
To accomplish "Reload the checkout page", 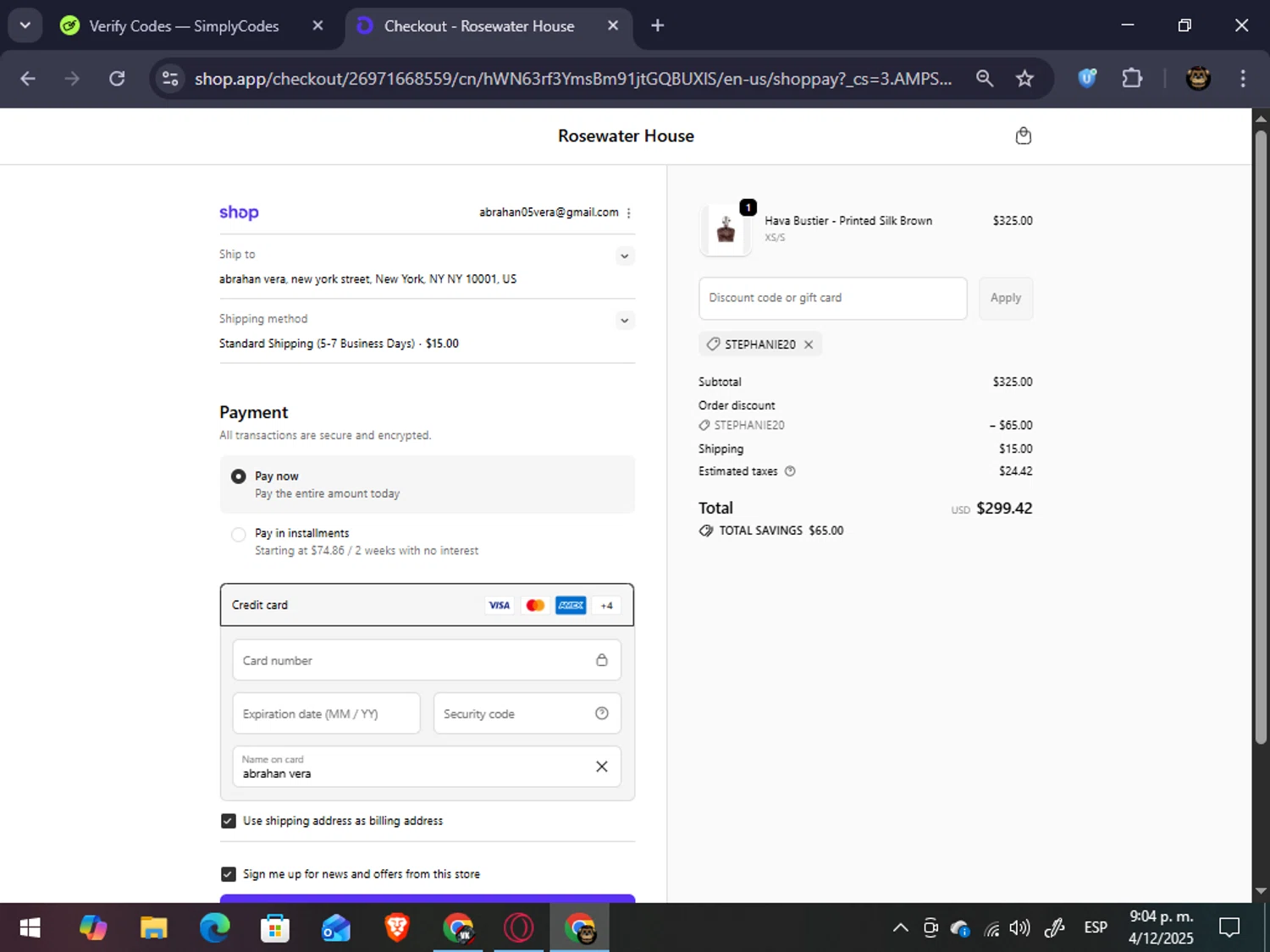I will click(117, 79).
